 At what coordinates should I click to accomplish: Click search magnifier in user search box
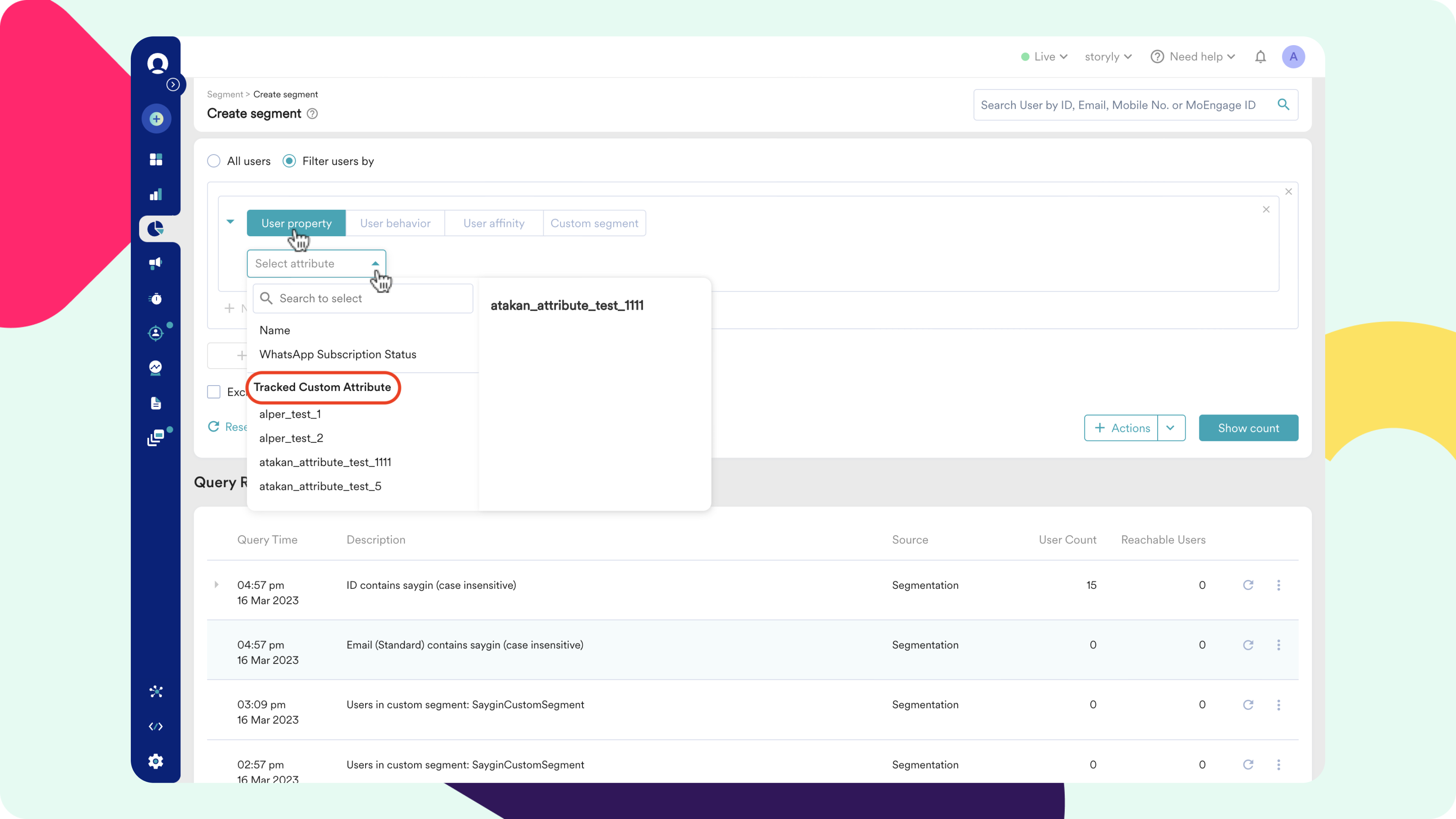[1283, 105]
